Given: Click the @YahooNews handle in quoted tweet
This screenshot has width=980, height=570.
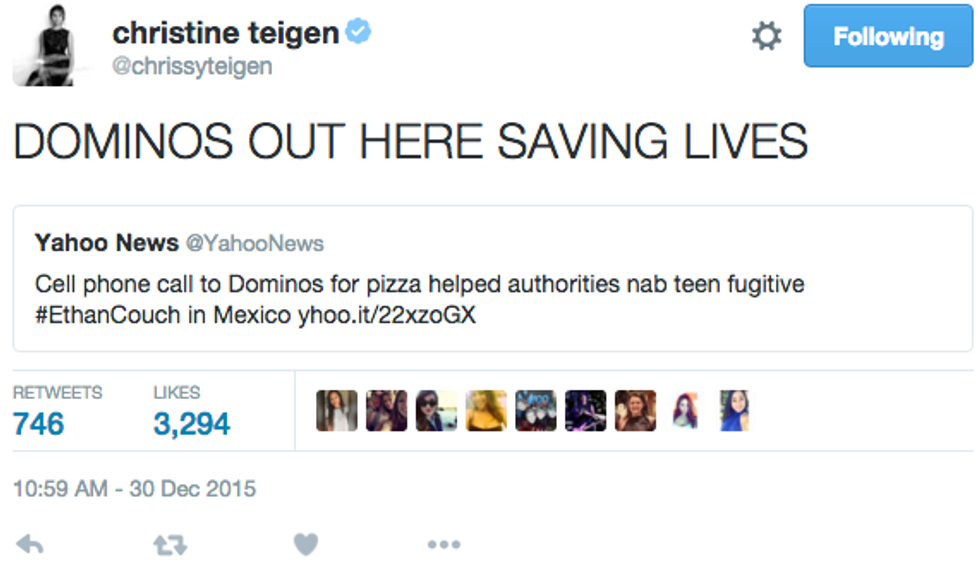Looking at the screenshot, I should (x=254, y=244).
